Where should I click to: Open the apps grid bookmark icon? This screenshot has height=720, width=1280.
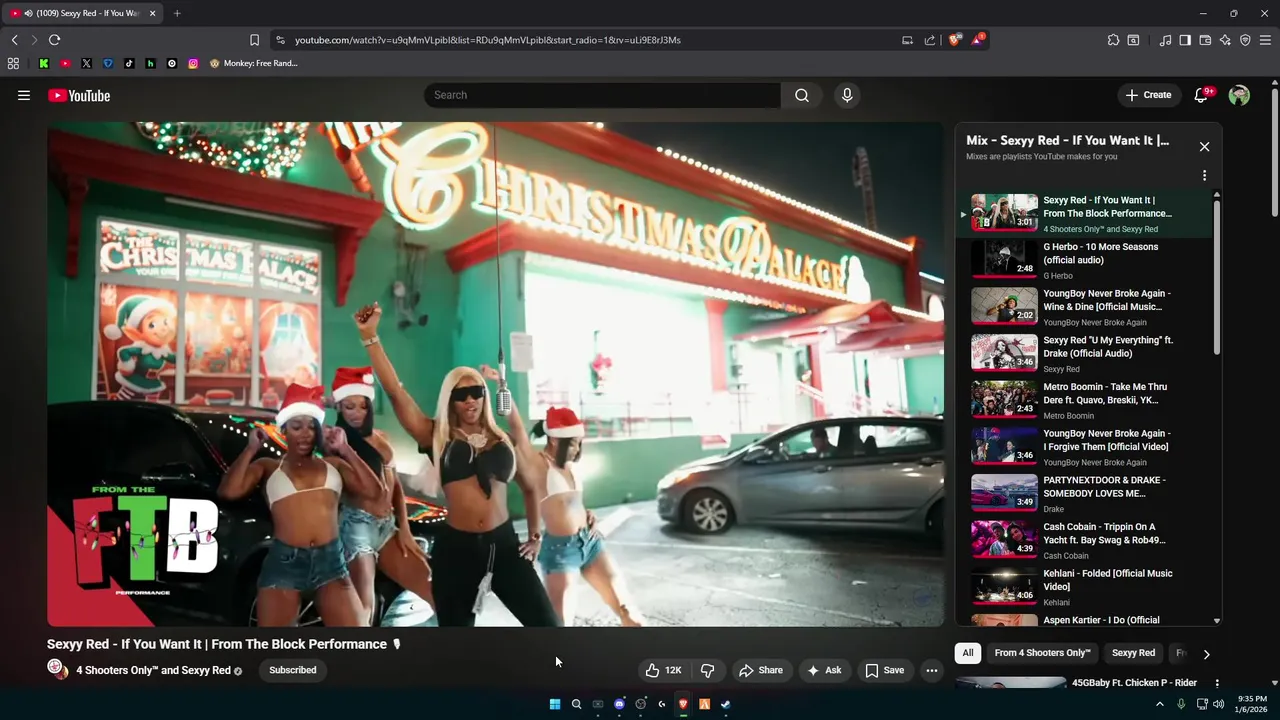tap(13, 63)
